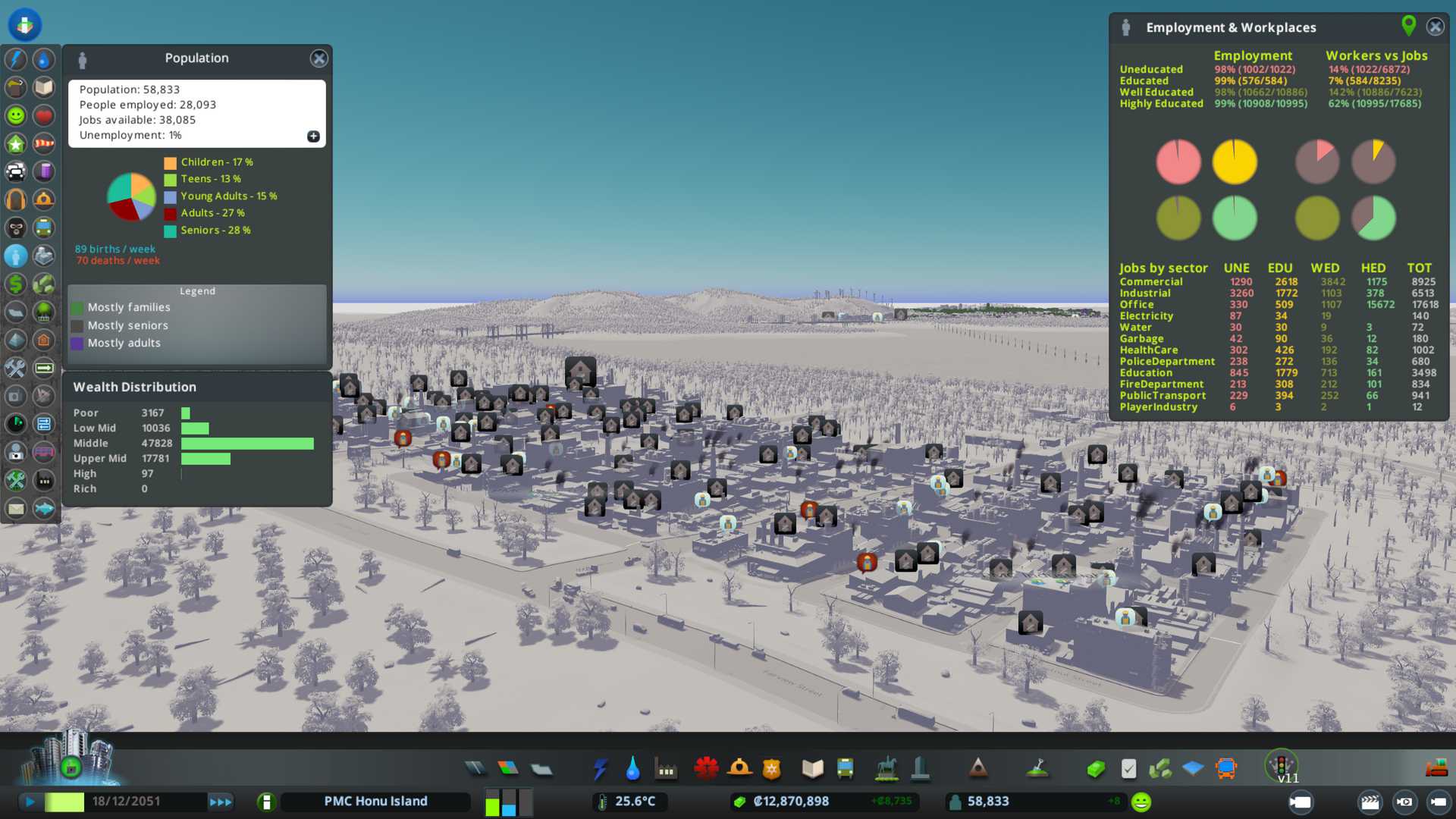
Task: Click the Mostly families green legend swatch
Action: click(x=77, y=308)
